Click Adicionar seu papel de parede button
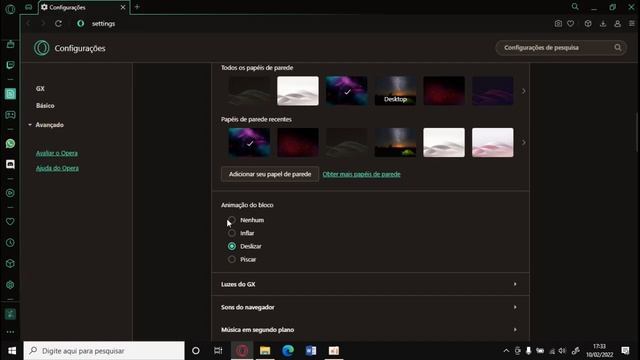 click(x=270, y=174)
